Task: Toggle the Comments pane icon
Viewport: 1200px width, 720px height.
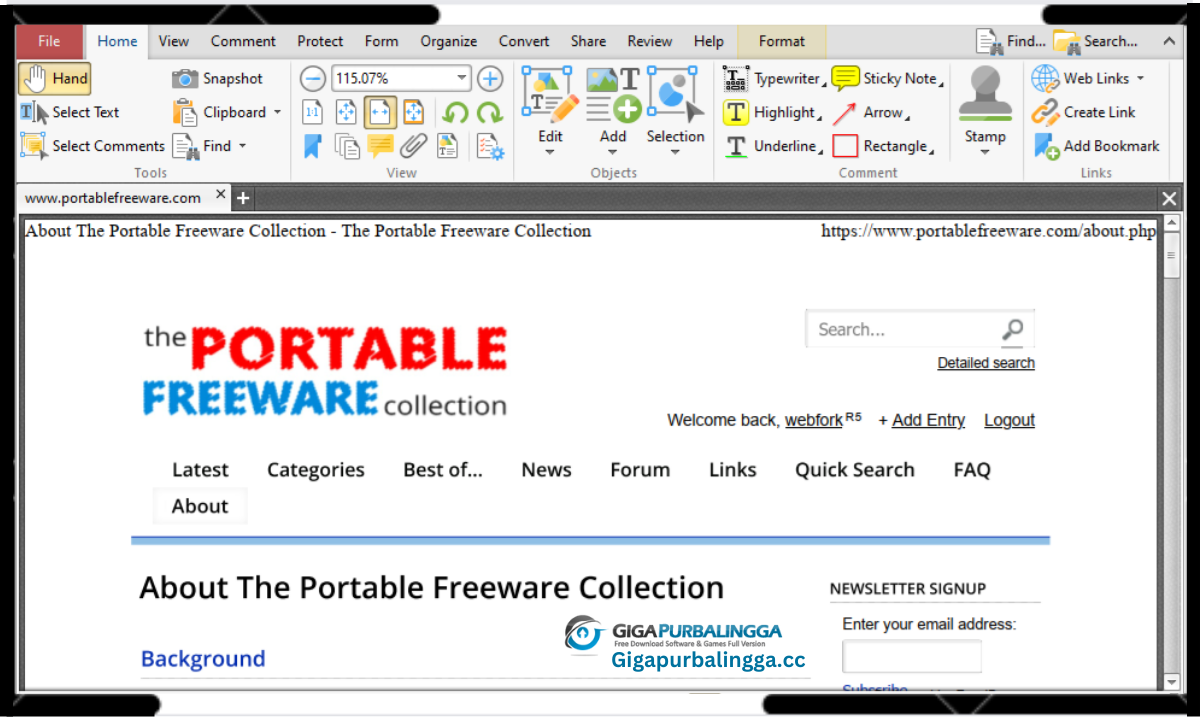Action: coord(380,146)
